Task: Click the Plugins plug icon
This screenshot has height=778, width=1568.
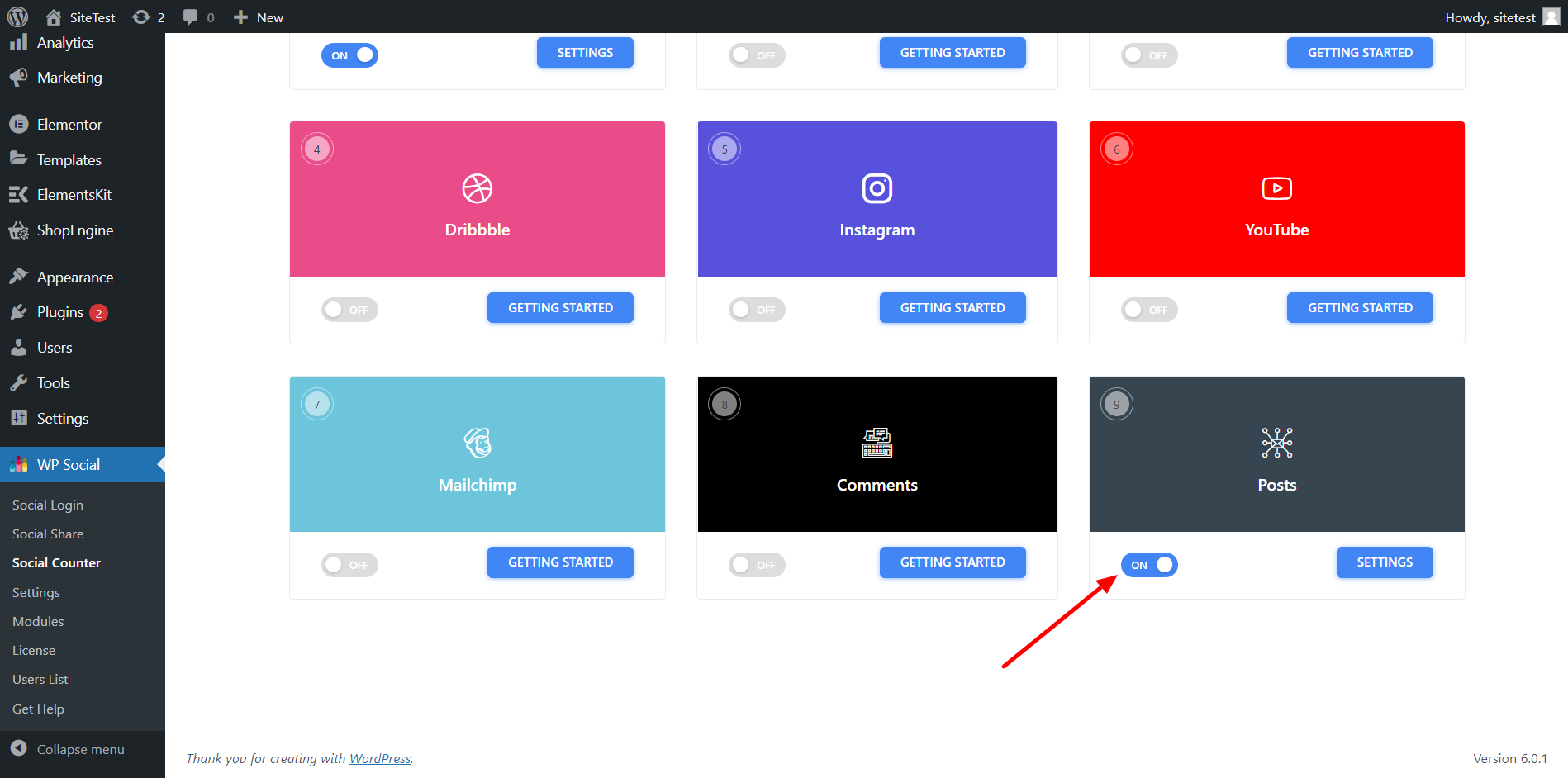Action: point(18,312)
